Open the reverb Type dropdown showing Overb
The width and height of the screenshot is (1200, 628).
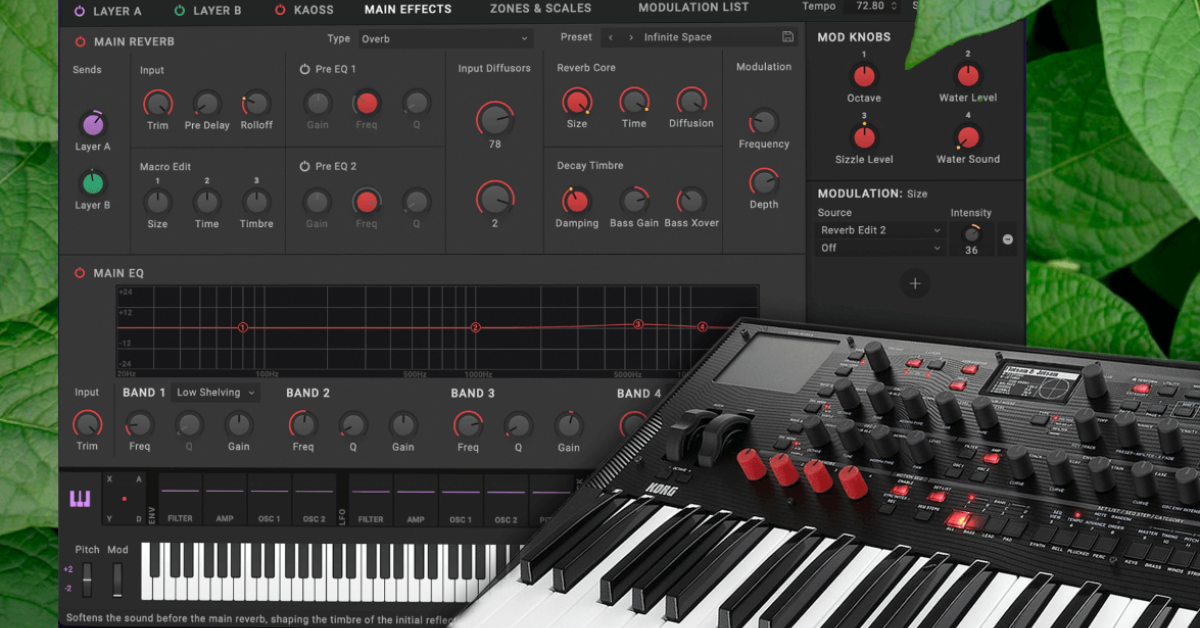click(445, 37)
